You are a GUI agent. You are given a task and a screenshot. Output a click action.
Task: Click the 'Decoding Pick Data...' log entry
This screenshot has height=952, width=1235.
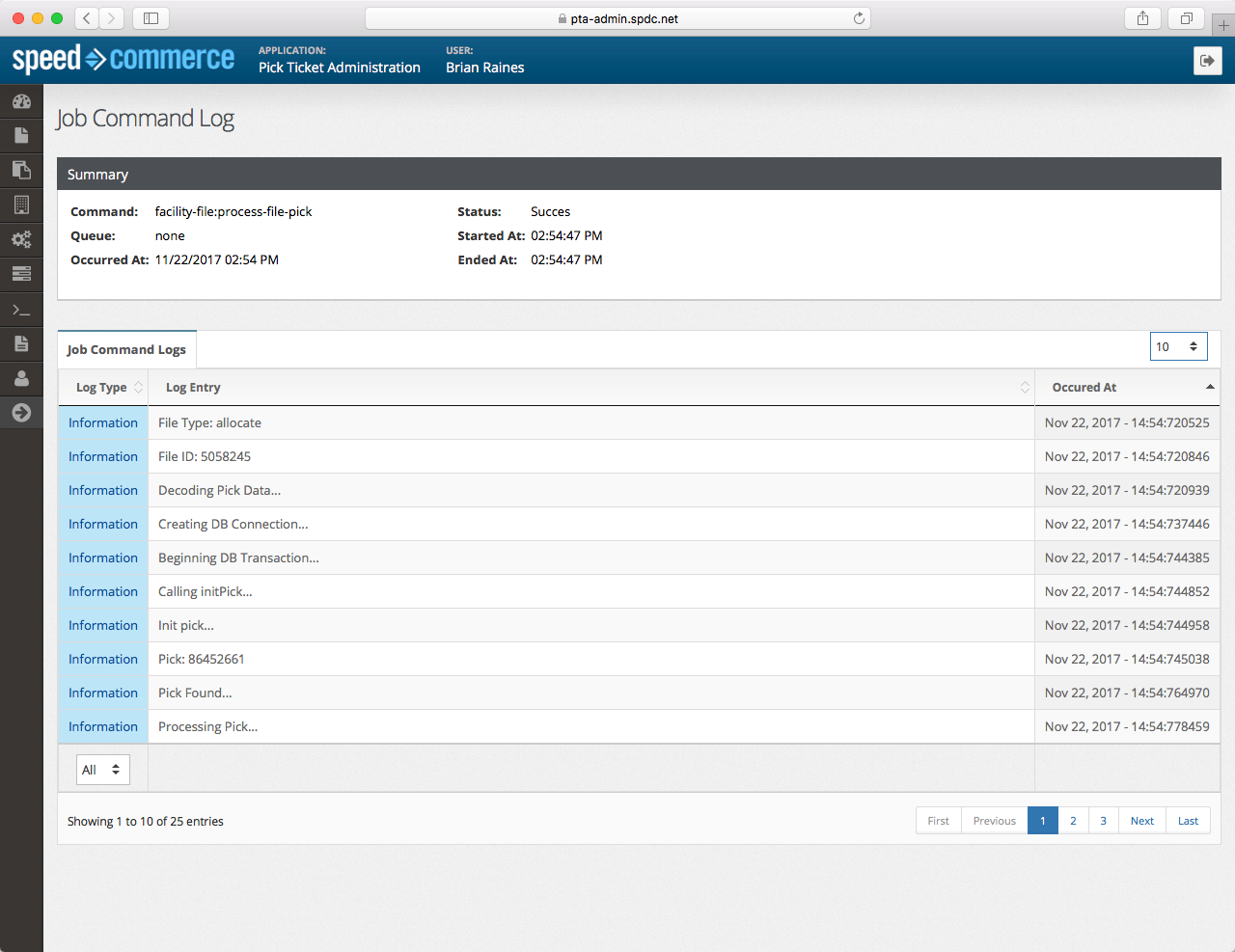(219, 490)
